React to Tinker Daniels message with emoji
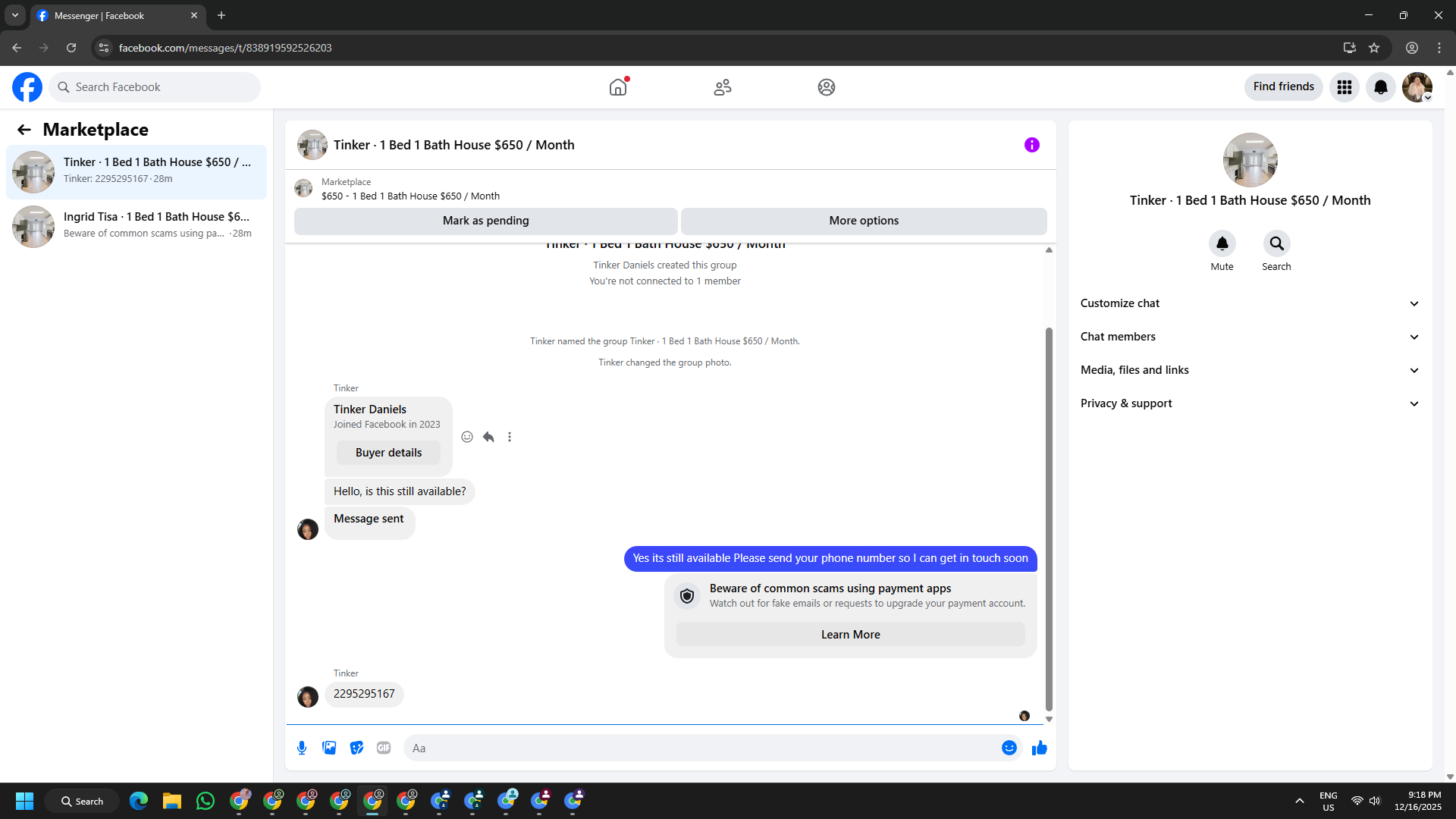The image size is (1456, 819). tap(467, 437)
